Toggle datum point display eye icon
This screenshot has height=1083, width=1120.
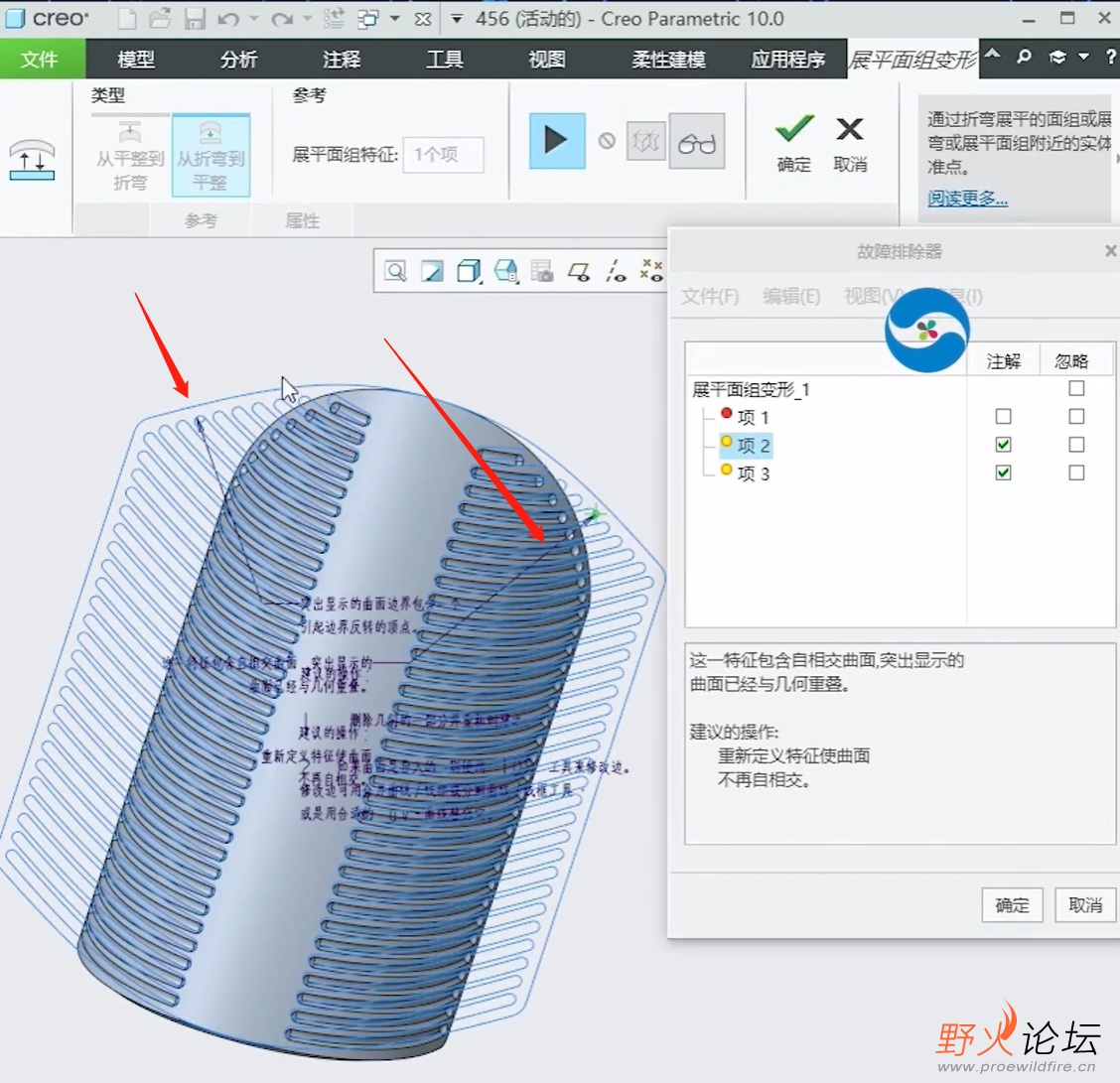(x=651, y=271)
